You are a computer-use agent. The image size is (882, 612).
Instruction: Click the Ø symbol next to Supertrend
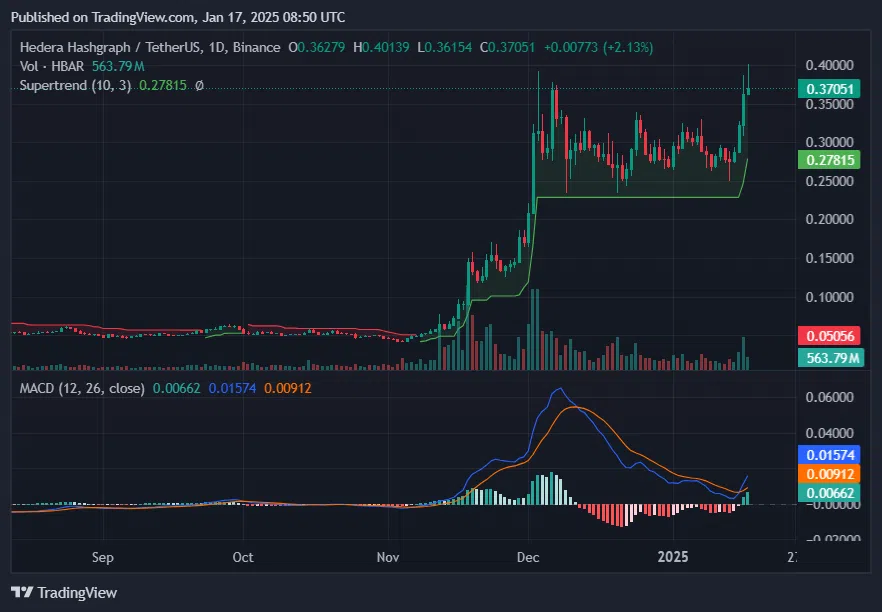199,85
